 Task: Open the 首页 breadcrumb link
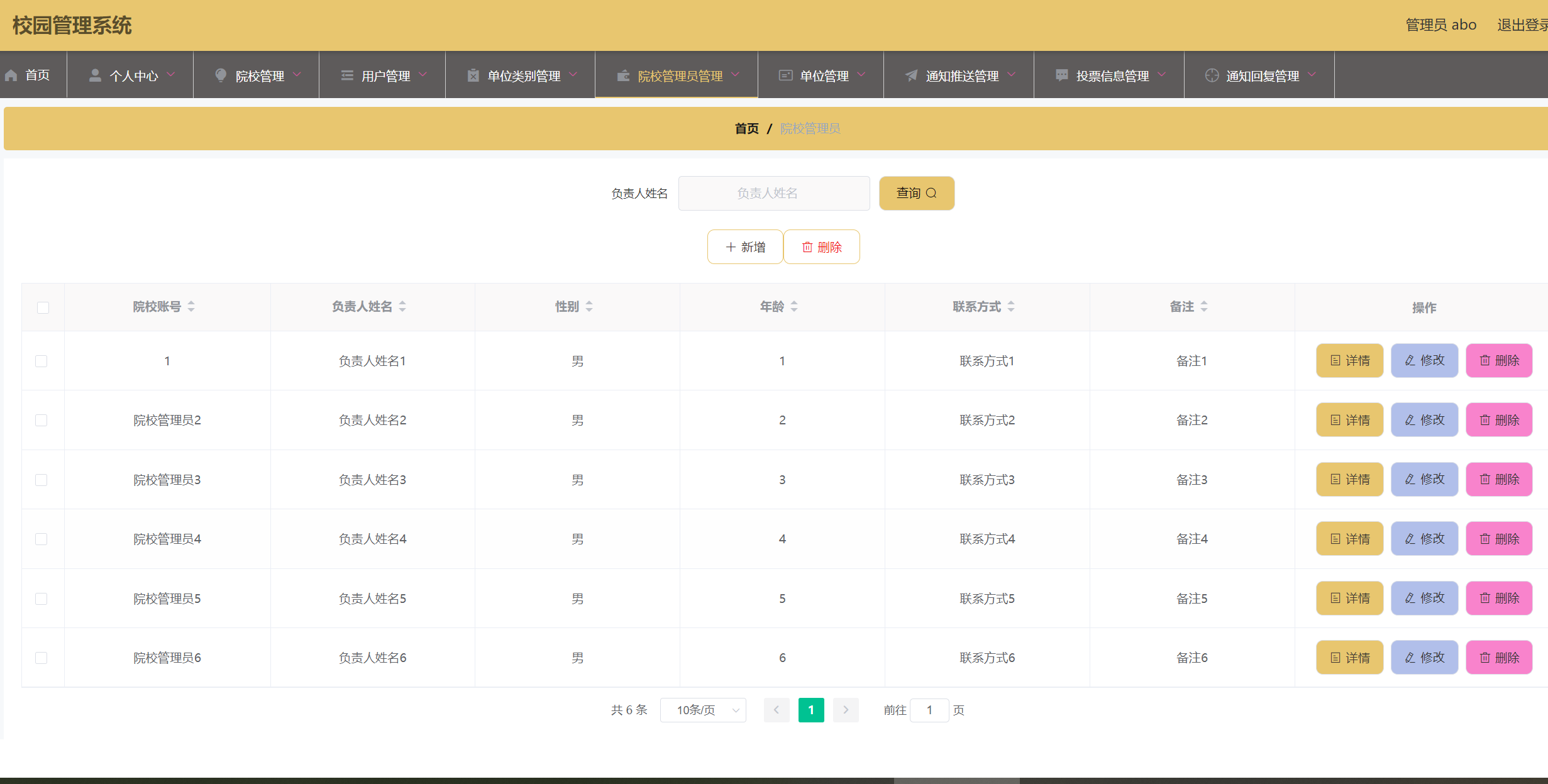pyautogui.click(x=746, y=128)
